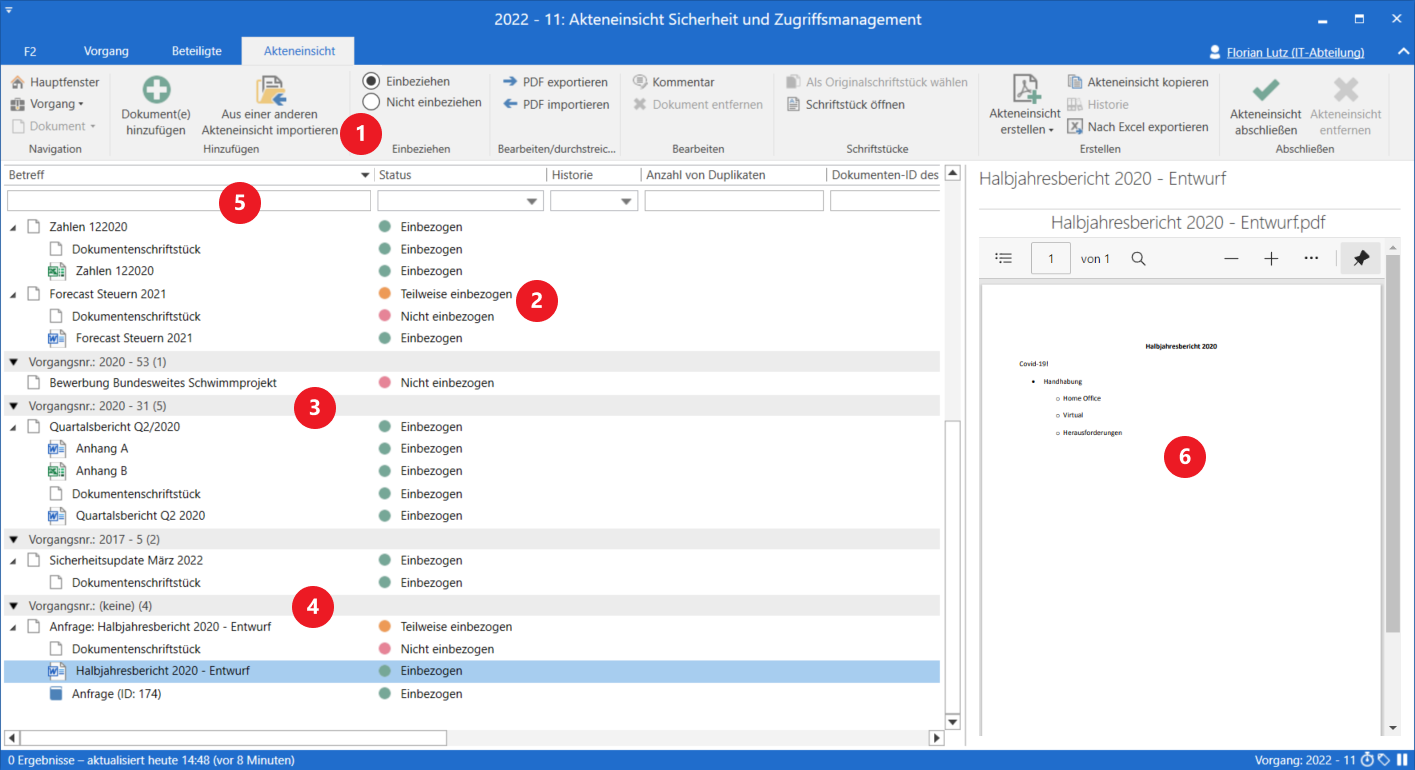Open F2 tab
The width and height of the screenshot is (1415, 770).
30,51
